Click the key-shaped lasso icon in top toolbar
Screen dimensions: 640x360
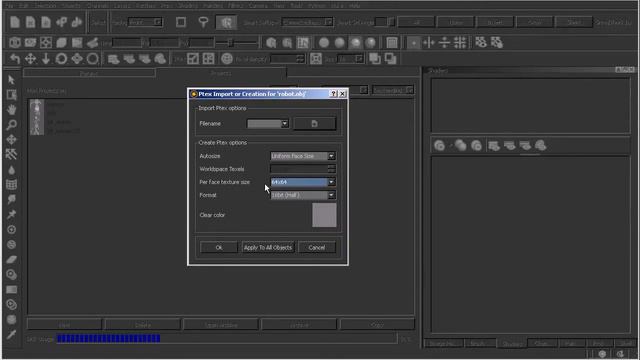click(x=203, y=22)
